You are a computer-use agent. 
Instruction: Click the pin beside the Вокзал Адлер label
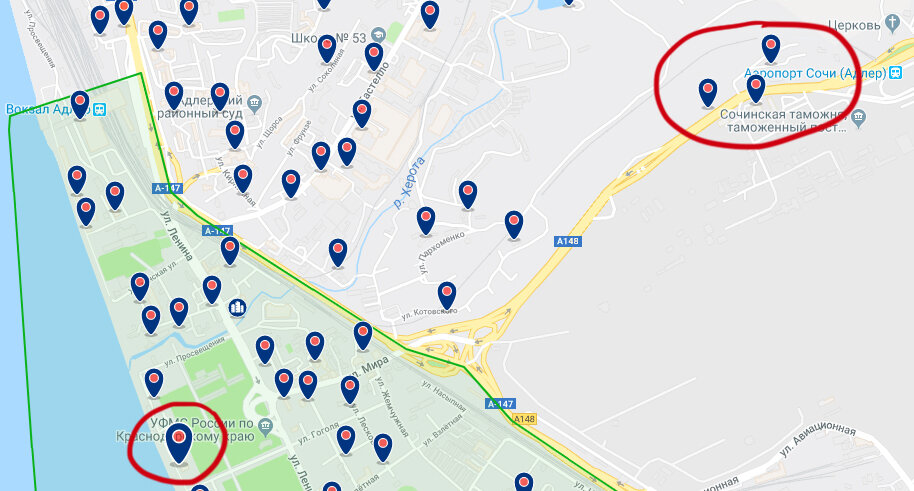coord(80,105)
